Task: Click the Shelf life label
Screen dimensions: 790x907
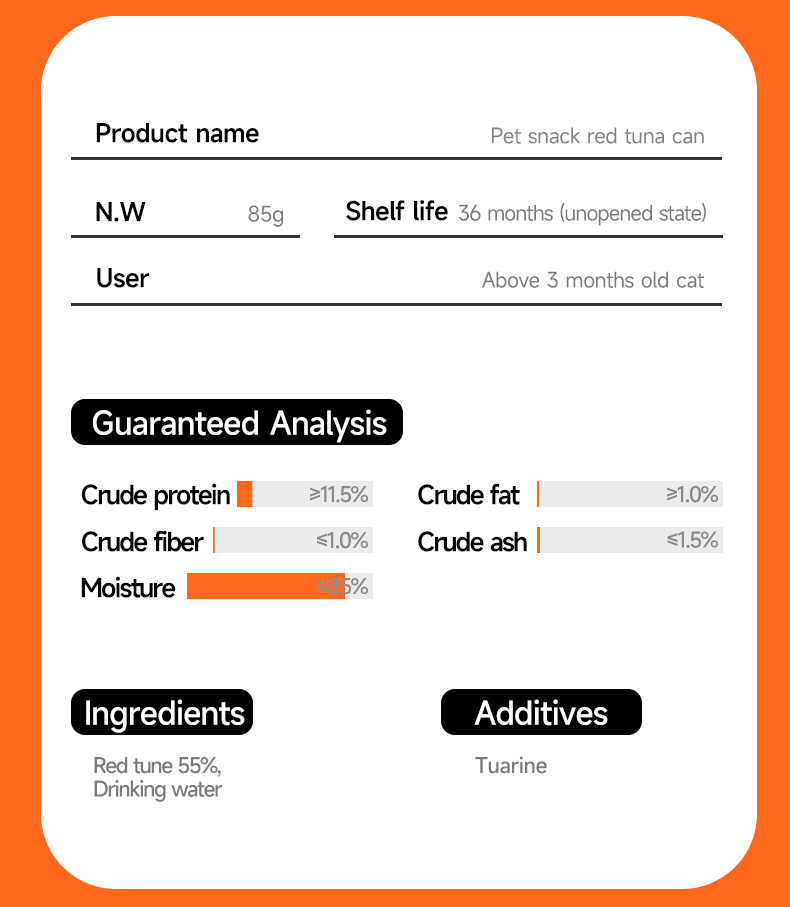Action: pyautogui.click(x=397, y=211)
